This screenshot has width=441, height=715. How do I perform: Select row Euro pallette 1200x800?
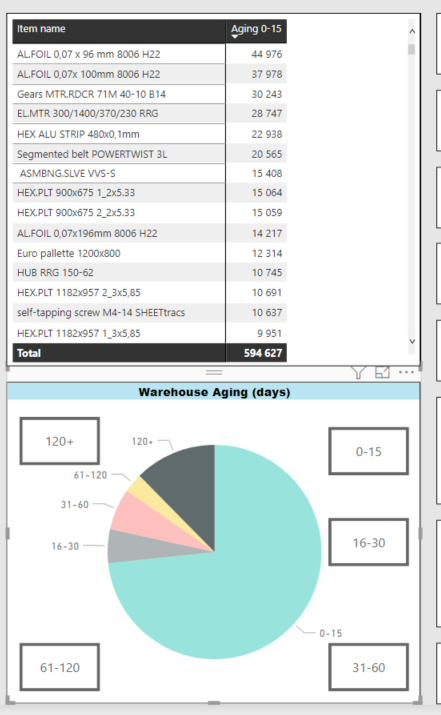pyautogui.click(x=150, y=253)
